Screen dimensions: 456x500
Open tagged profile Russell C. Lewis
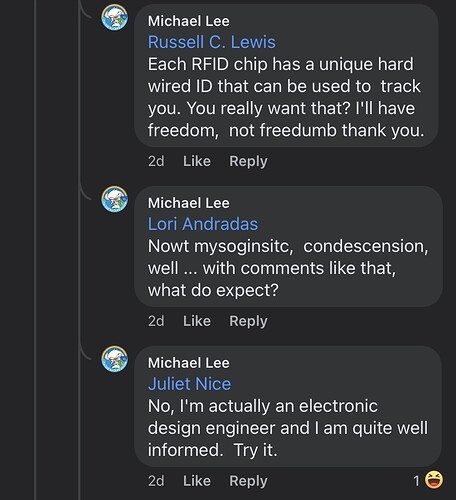click(x=212, y=42)
